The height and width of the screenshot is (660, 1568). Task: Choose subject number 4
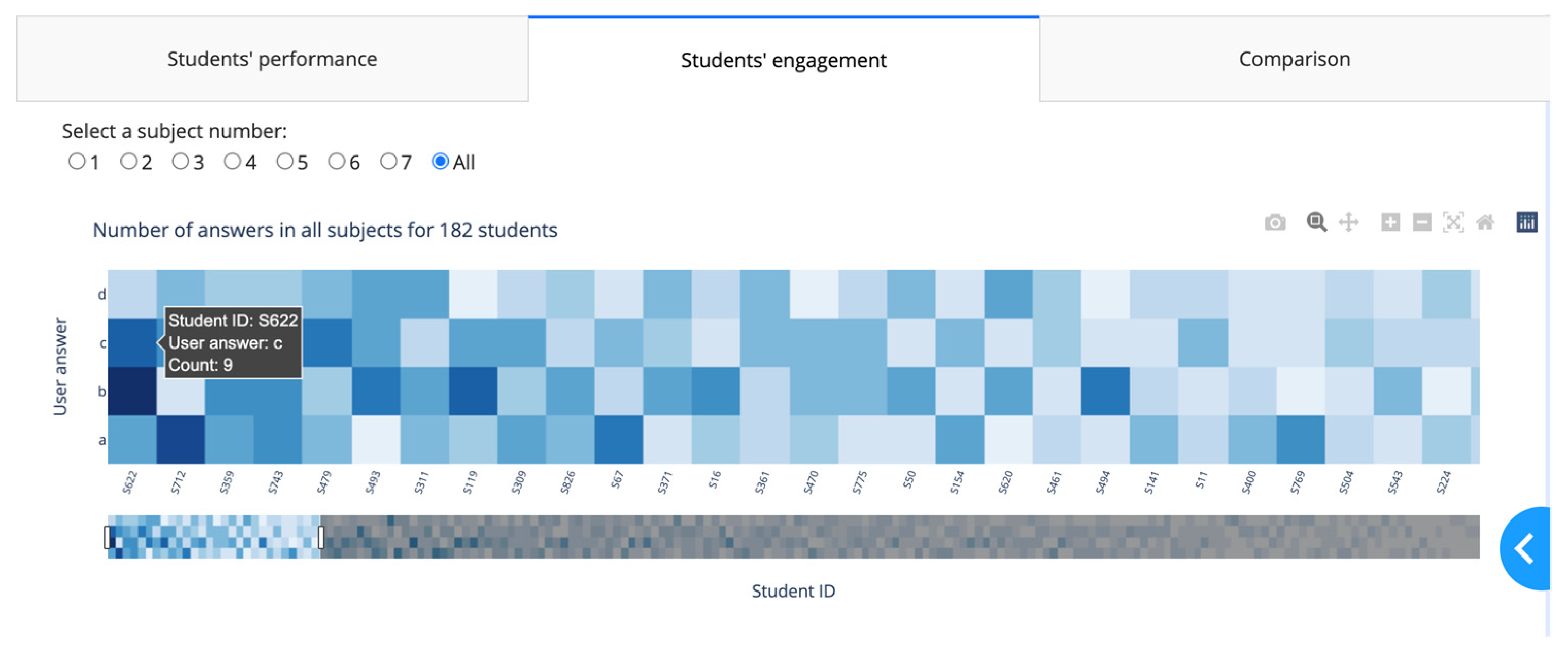coord(233,161)
